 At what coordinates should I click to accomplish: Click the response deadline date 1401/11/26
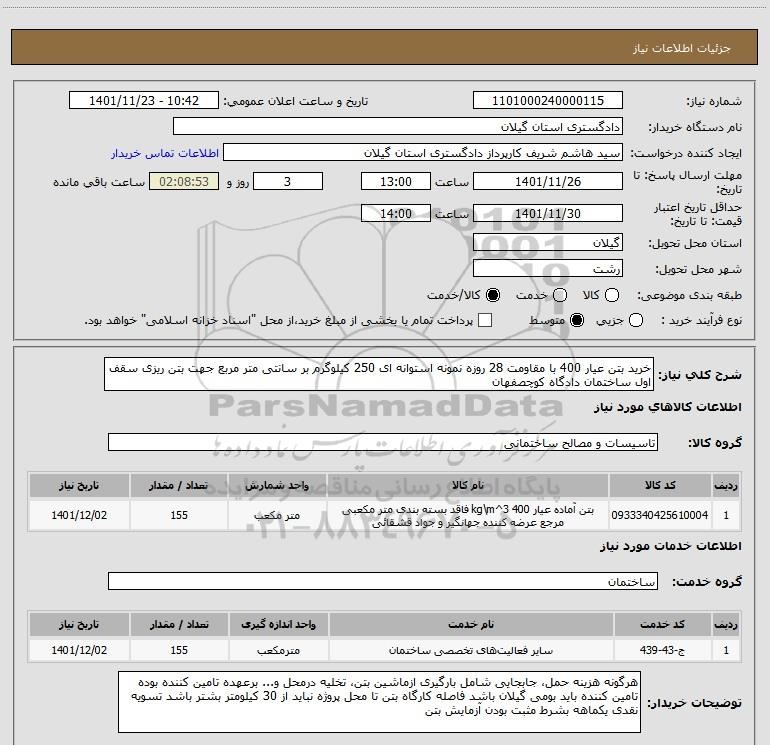pyautogui.click(x=548, y=181)
